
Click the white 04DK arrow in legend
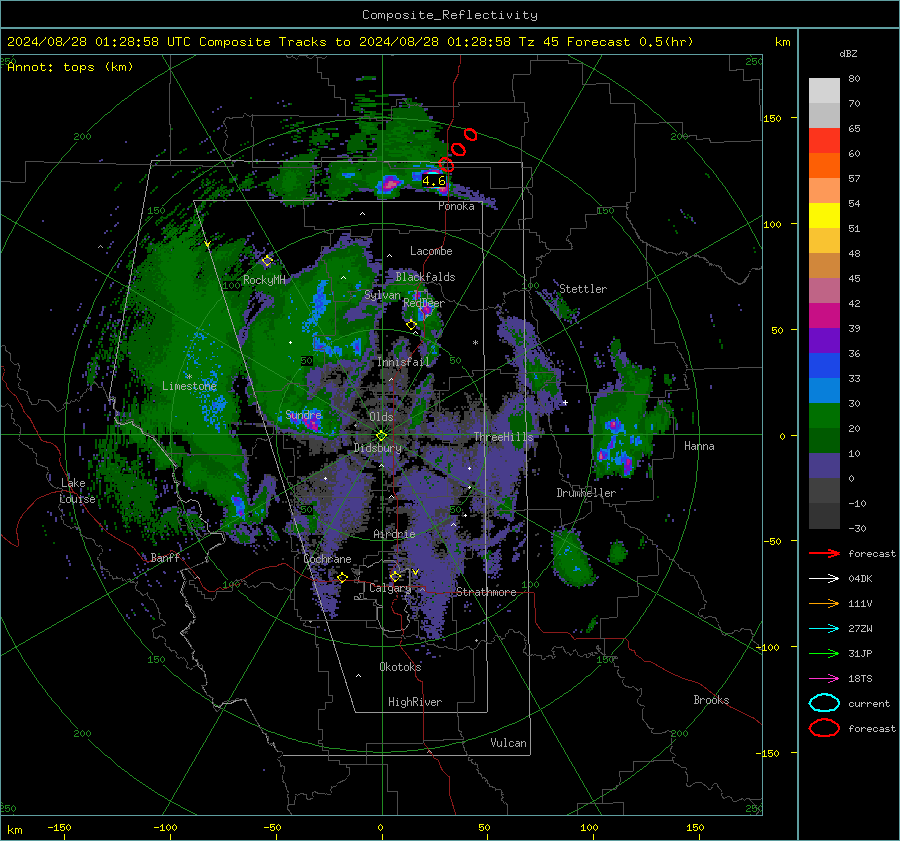(x=824, y=579)
